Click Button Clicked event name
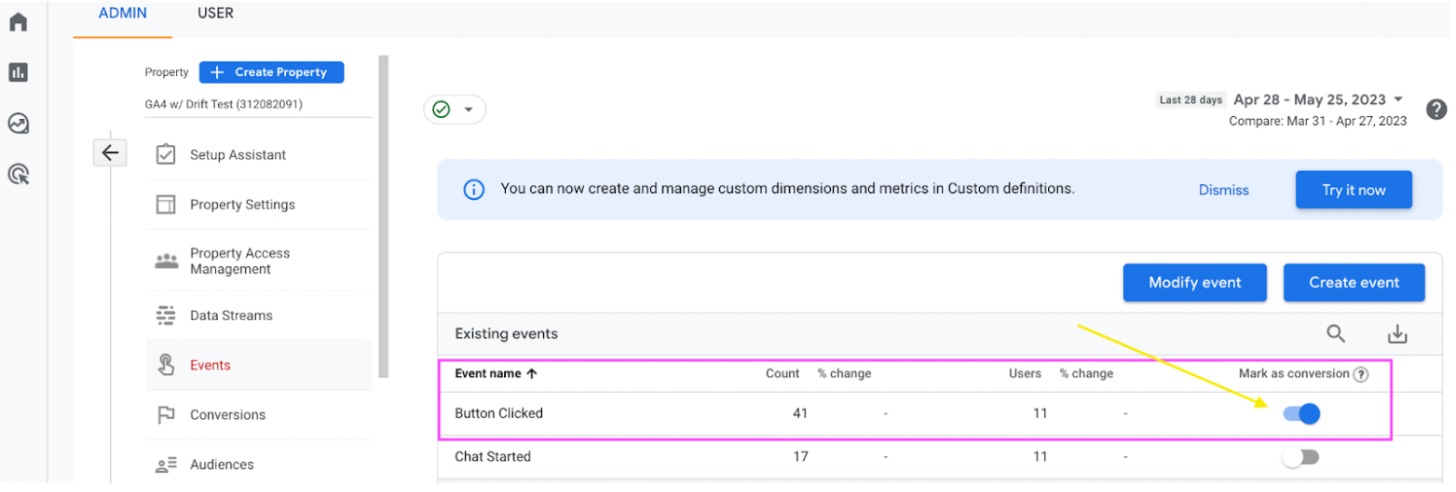This screenshot has width=1456, height=492. click(x=499, y=413)
